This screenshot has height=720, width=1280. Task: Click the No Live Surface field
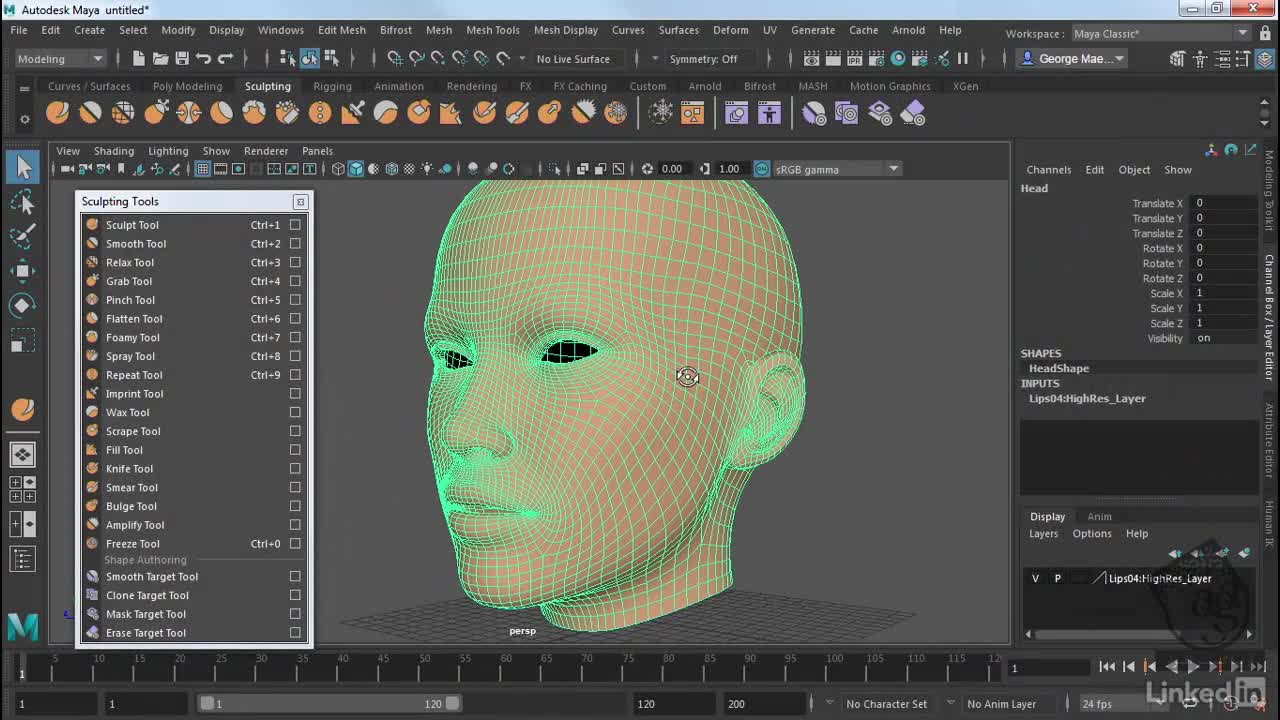tap(573, 59)
